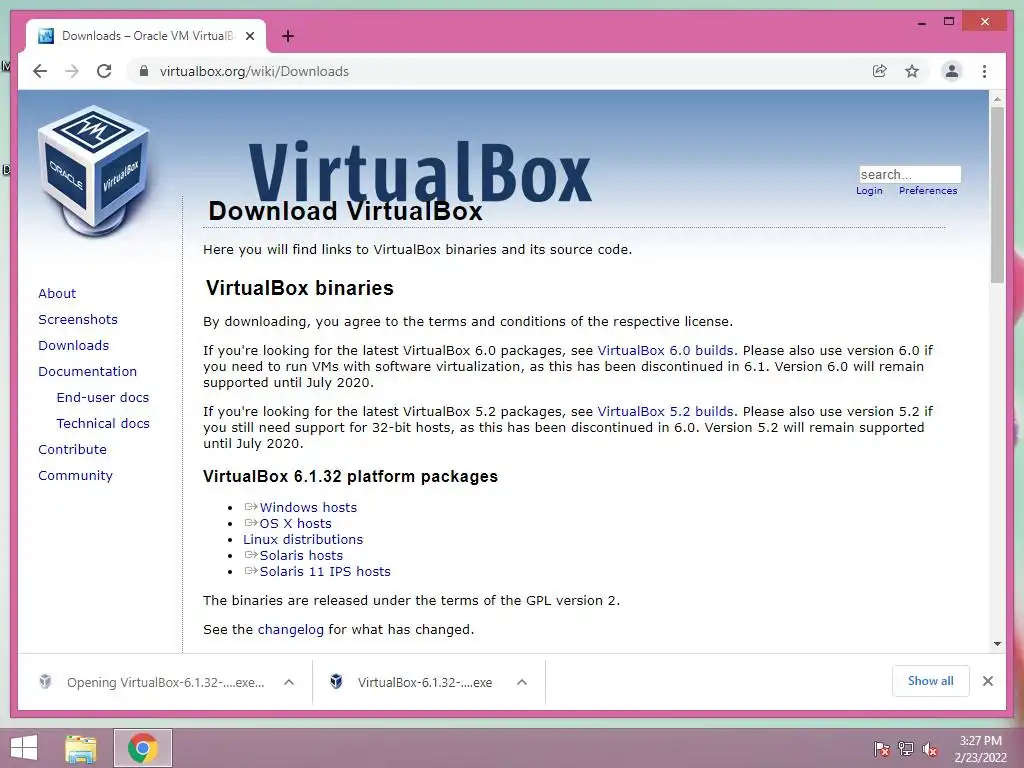Click the OS X hosts link
This screenshot has height=768, width=1024.
295,524
